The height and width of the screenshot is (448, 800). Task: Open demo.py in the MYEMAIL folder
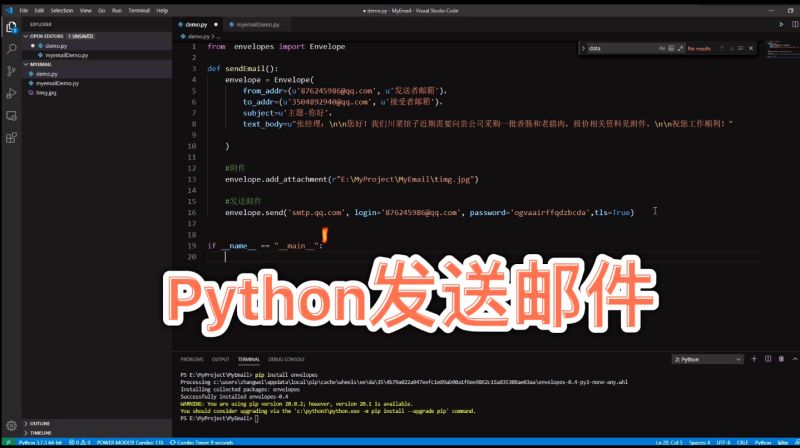point(97,74)
